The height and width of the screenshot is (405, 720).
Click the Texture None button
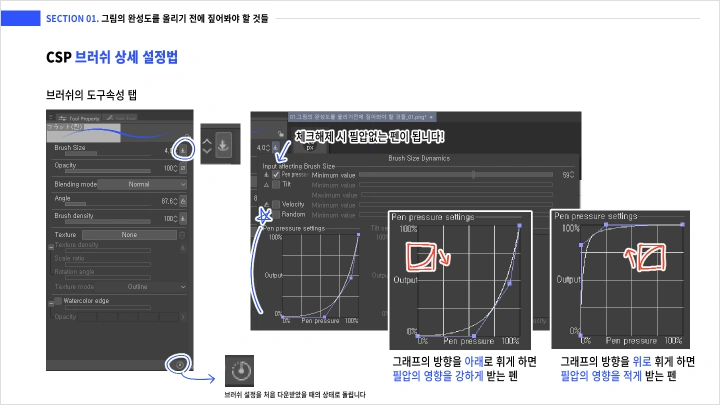(130, 235)
